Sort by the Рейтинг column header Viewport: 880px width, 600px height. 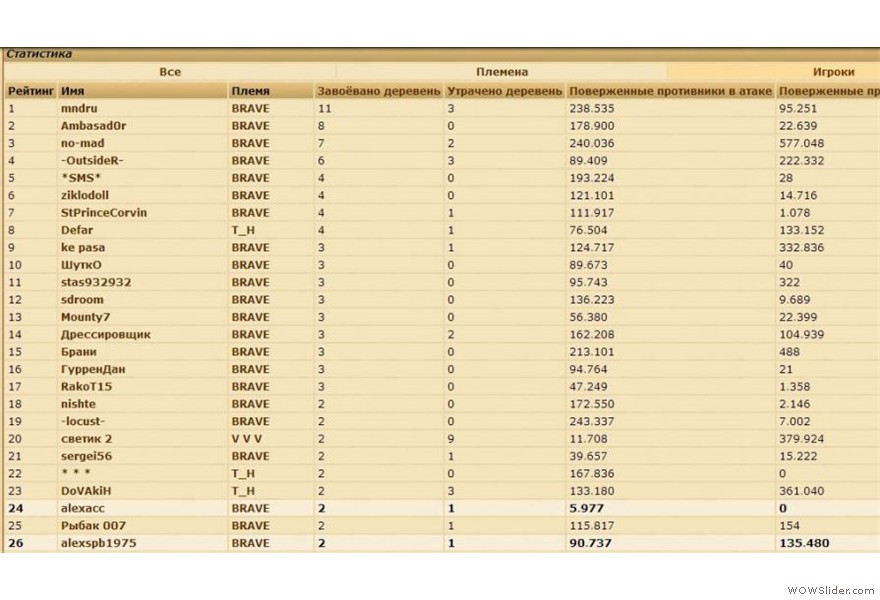[x=30, y=89]
